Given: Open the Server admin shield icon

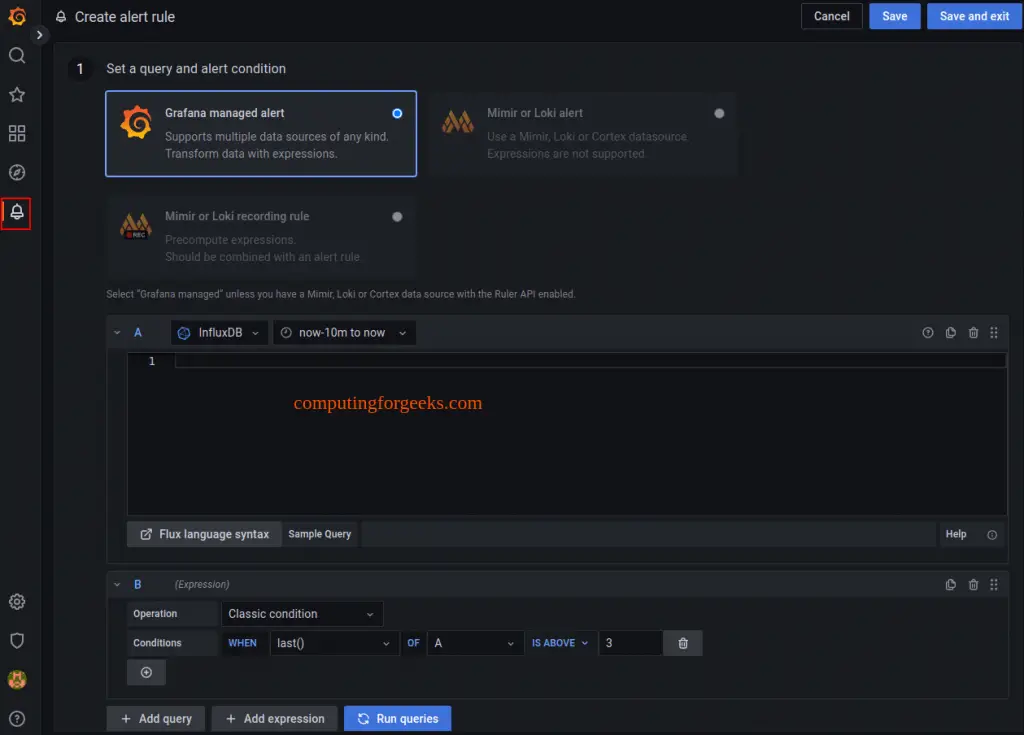Looking at the screenshot, I should (17, 641).
